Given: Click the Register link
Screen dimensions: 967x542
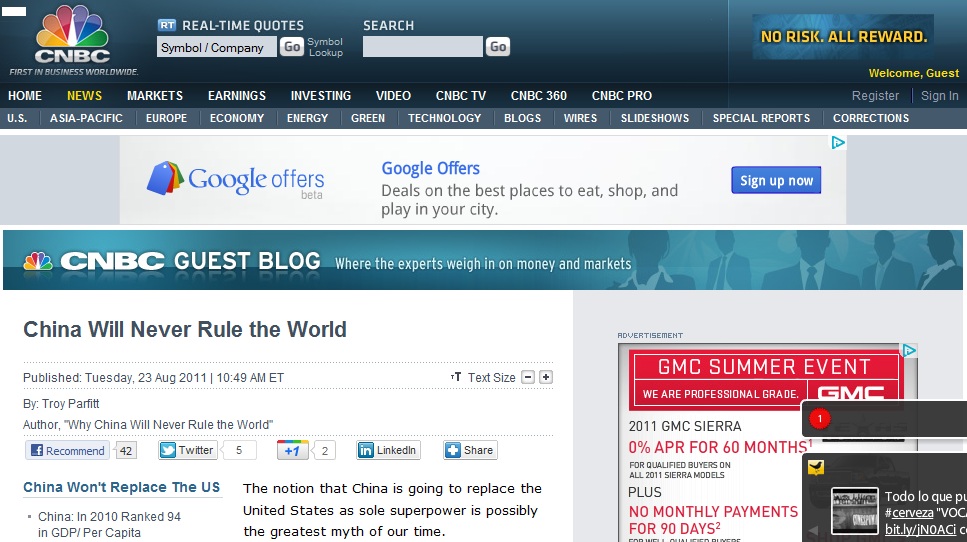Looking at the screenshot, I should tap(875, 96).
